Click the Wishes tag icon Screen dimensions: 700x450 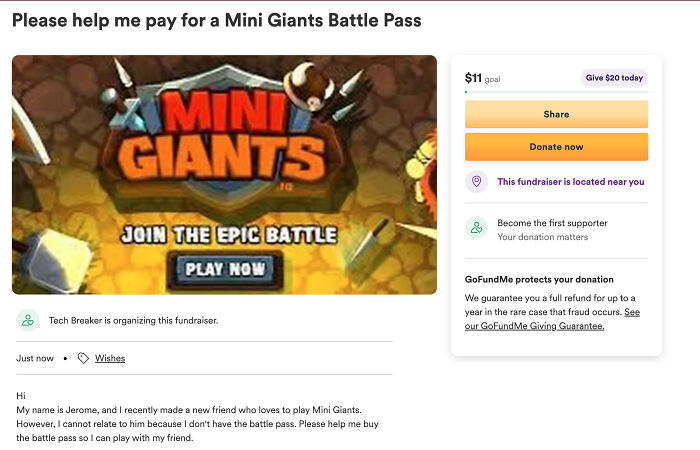pyautogui.click(x=83, y=358)
